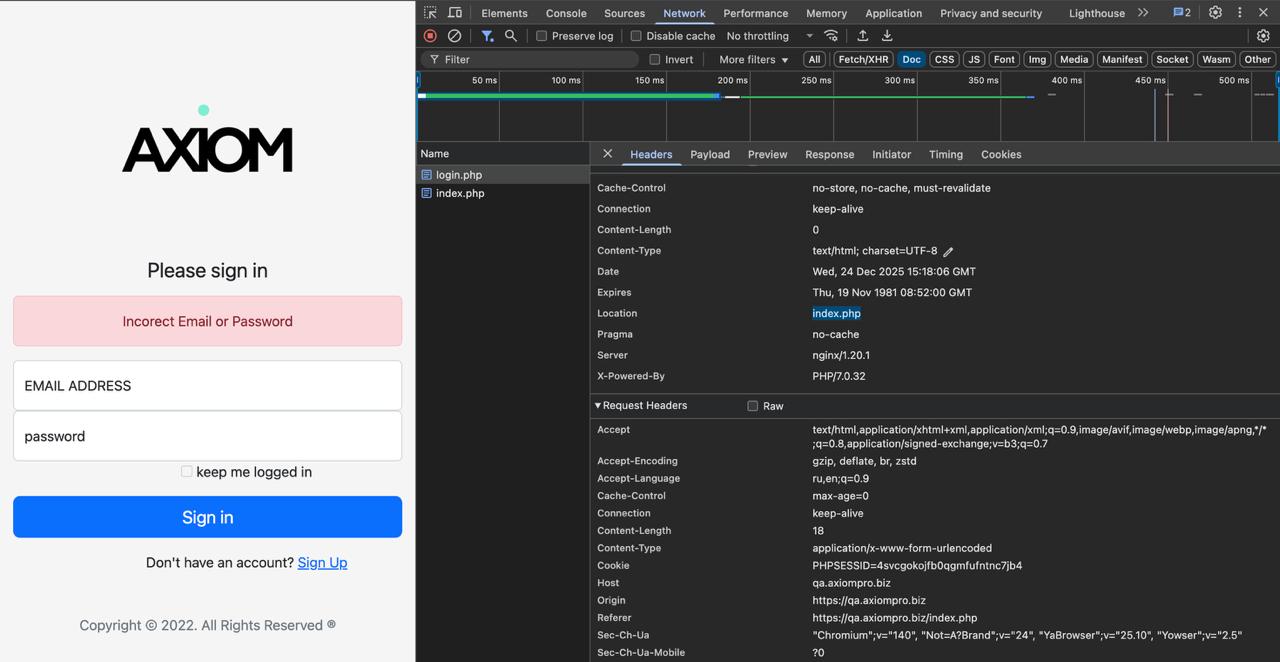Tick the keep me logged in checkbox
The image size is (1280, 662).
(186, 472)
